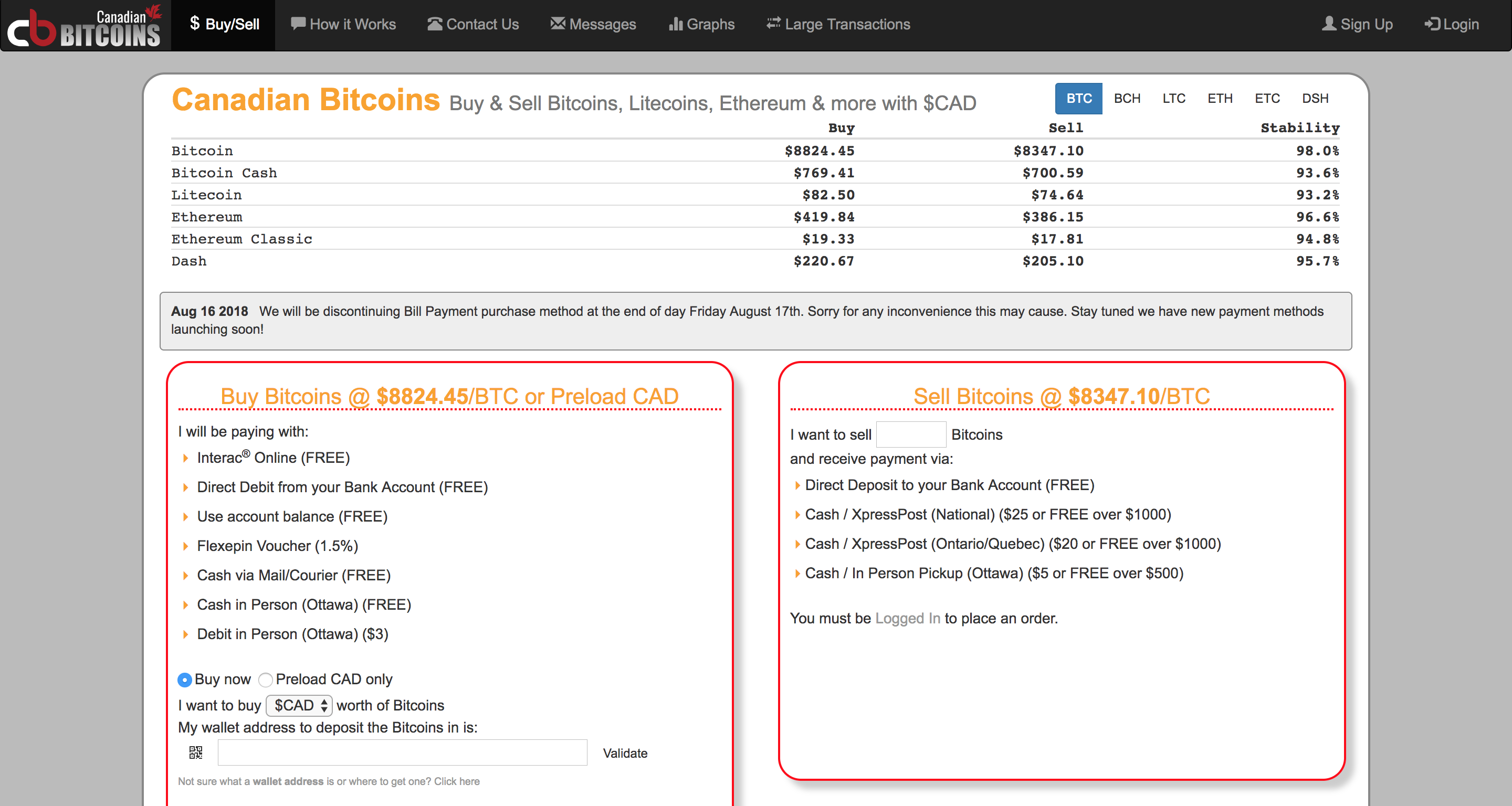Expand Flexepin Voucher (1.5%) option
This screenshot has height=806, width=1512.
pos(277,546)
